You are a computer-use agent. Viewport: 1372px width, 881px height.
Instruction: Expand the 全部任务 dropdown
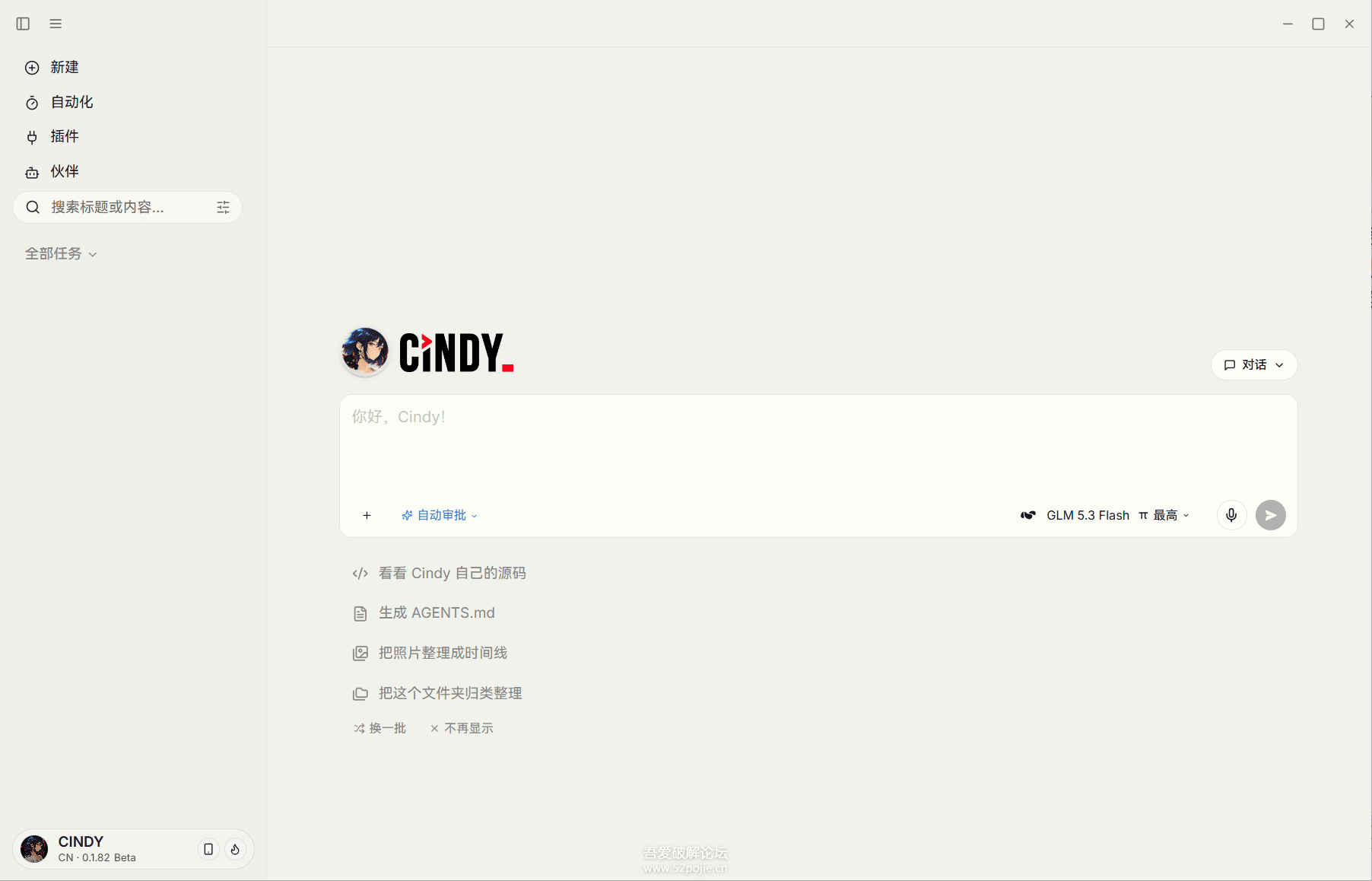(61, 253)
